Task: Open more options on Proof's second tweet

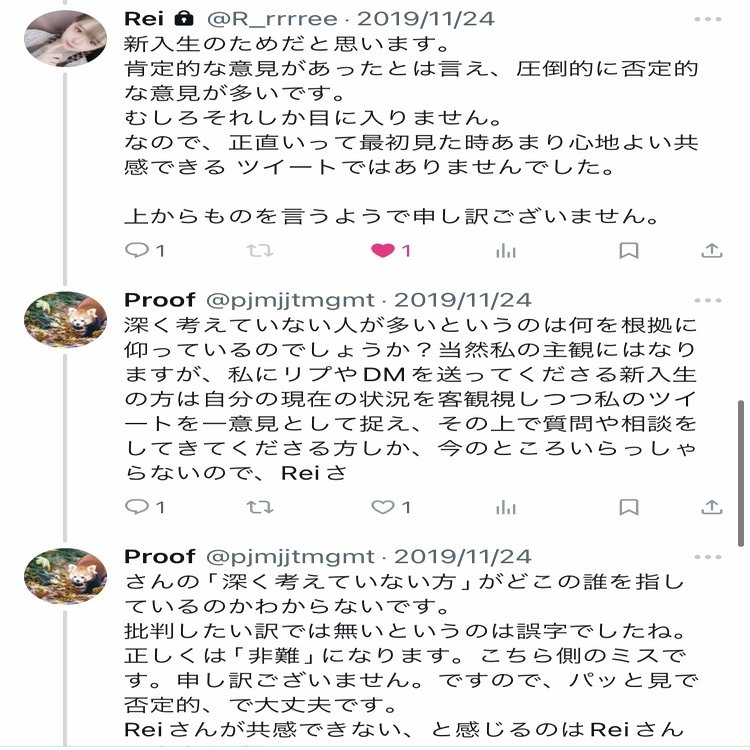Action: tap(708, 556)
